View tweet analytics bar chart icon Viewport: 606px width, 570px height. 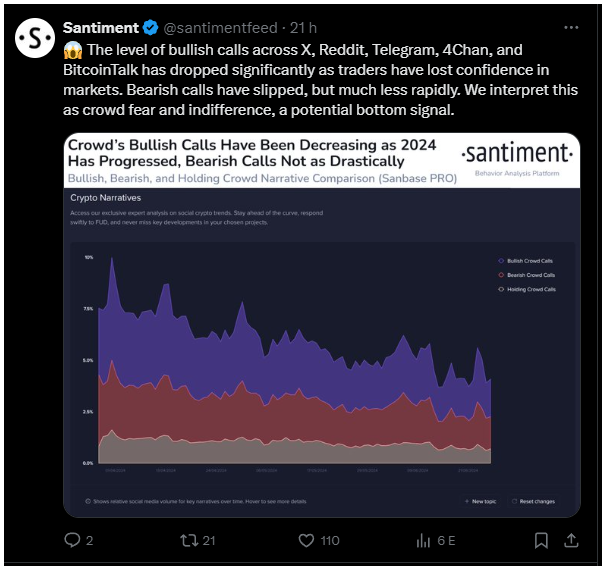(423, 540)
